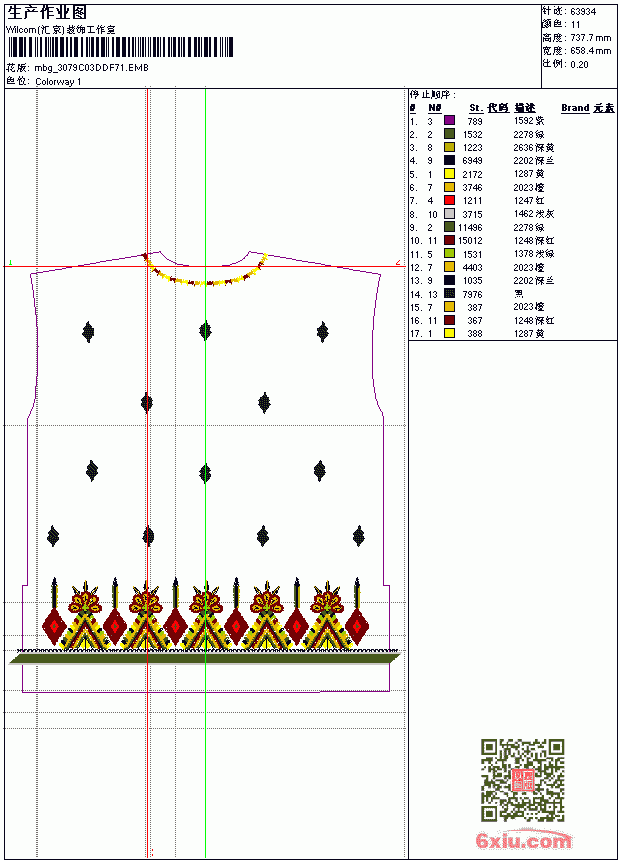Select the stitch count value 6949
The width and height of the screenshot is (620, 860).
[472, 161]
